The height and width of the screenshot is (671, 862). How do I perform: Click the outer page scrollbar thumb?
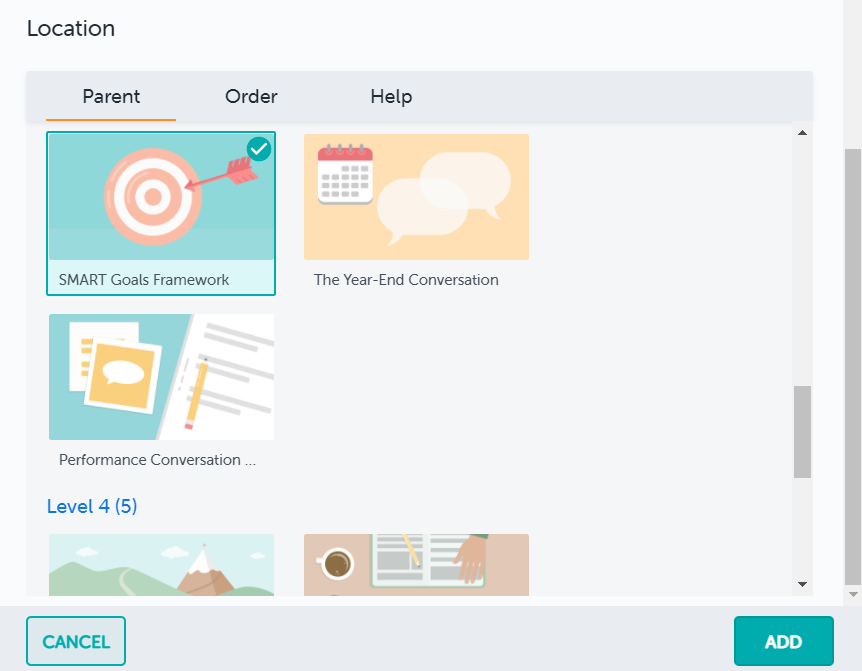(853, 365)
